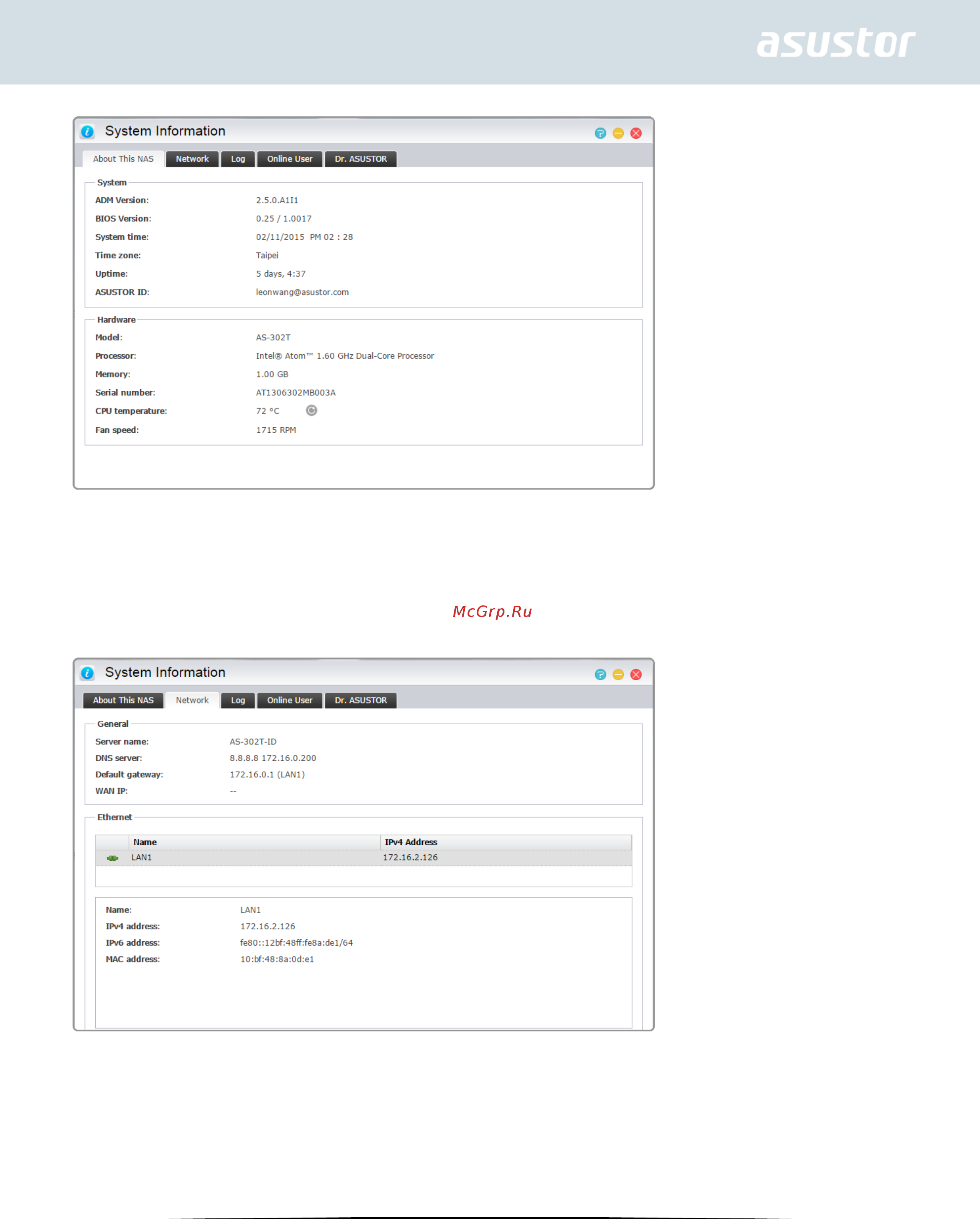
Task: Open Dr. ASUSTOR tab in the window showing ADM Version
Action: pos(360,159)
